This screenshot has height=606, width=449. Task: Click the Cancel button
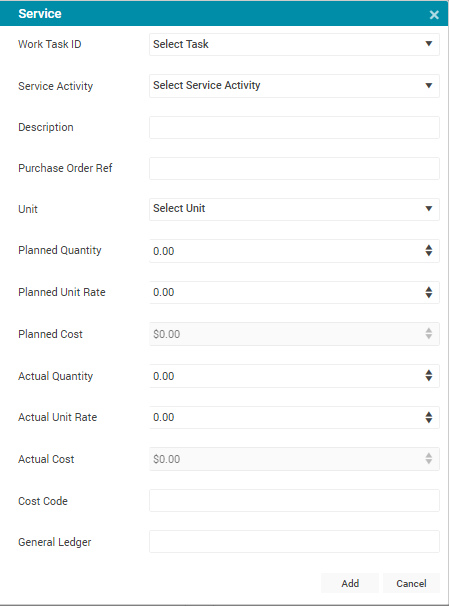click(411, 583)
